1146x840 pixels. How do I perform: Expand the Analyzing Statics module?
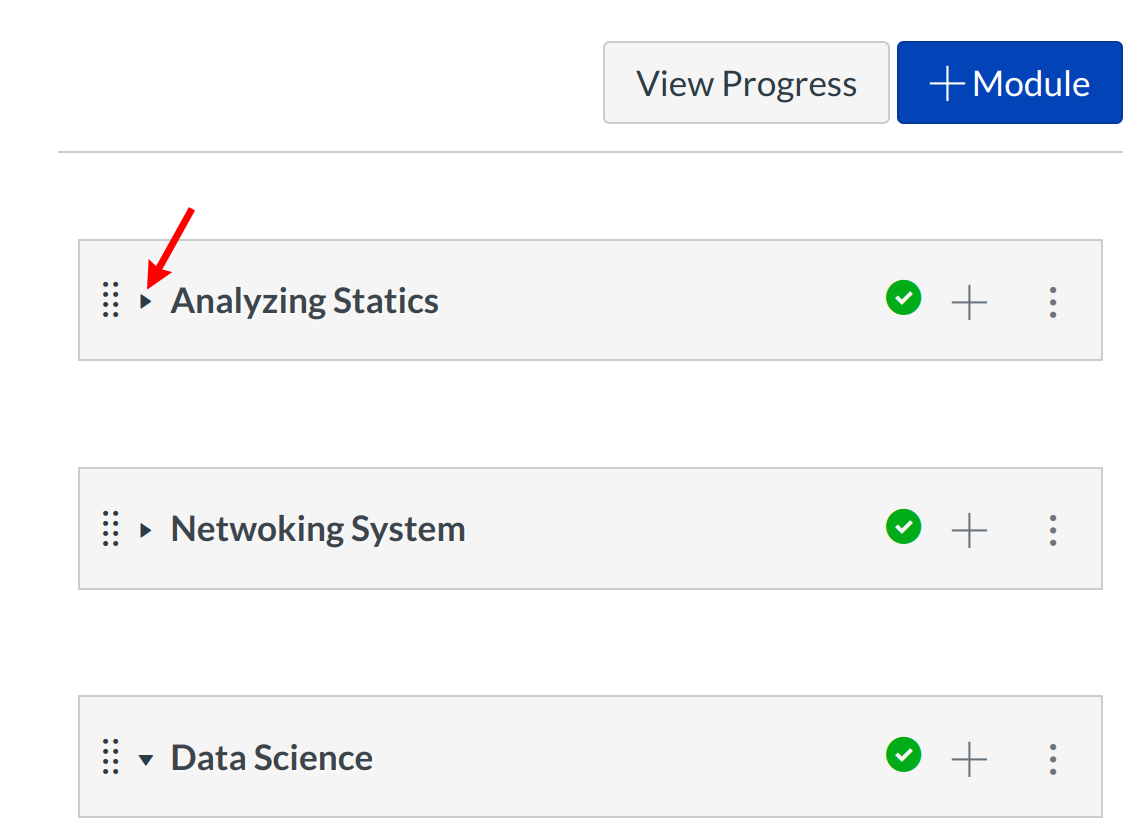click(x=146, y=302)
